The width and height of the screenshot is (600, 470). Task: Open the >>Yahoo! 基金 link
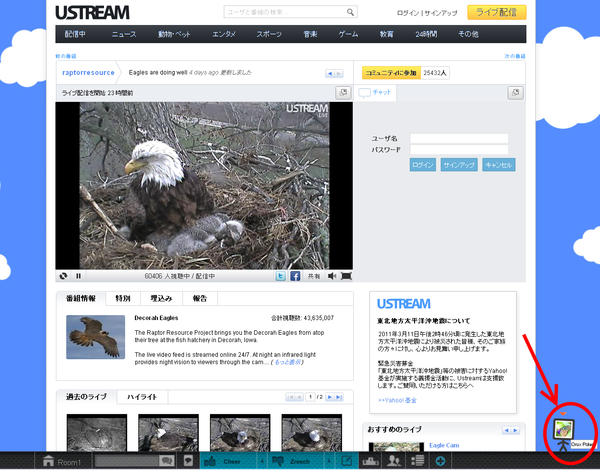point(397,400)
